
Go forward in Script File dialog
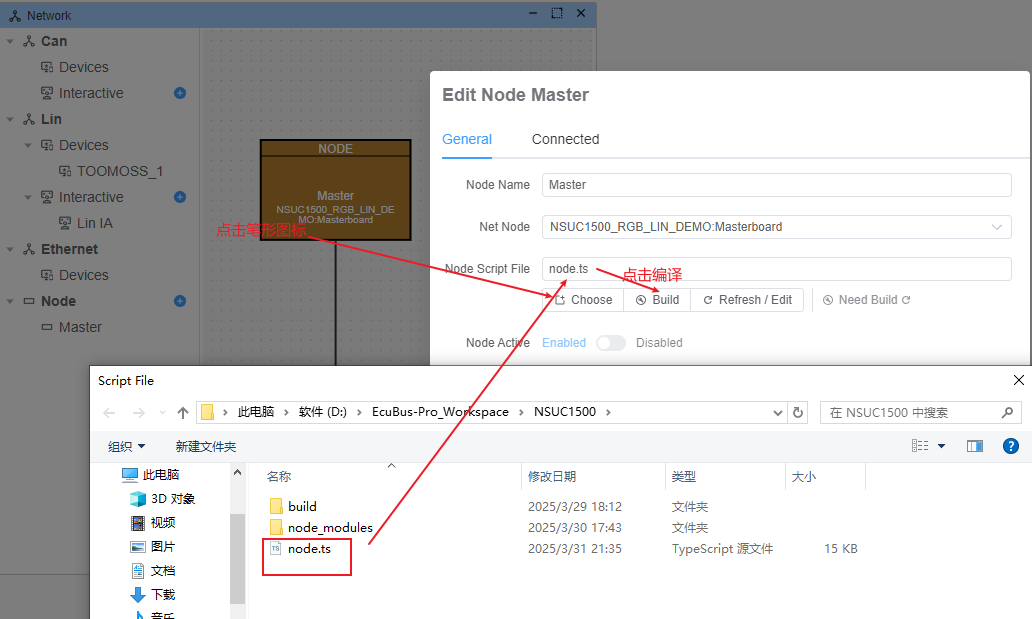pyautogui.click(x=138, y=412)
